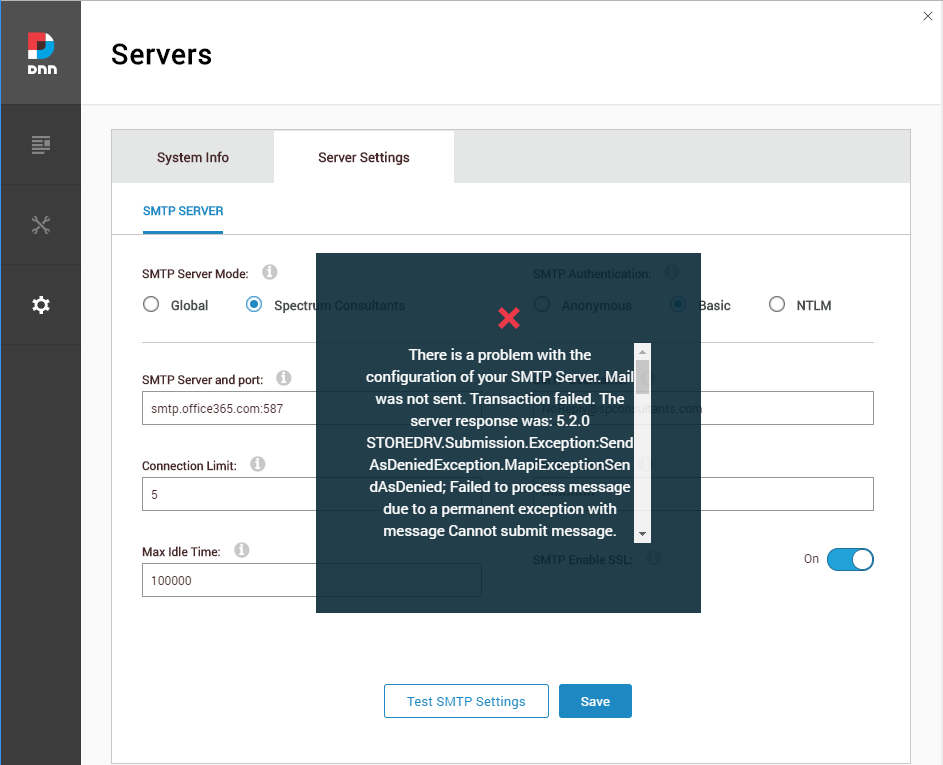Viewport: 943px width, 765px height.
Task: Click info icon beside Max Idle Time
Action: 241,550
